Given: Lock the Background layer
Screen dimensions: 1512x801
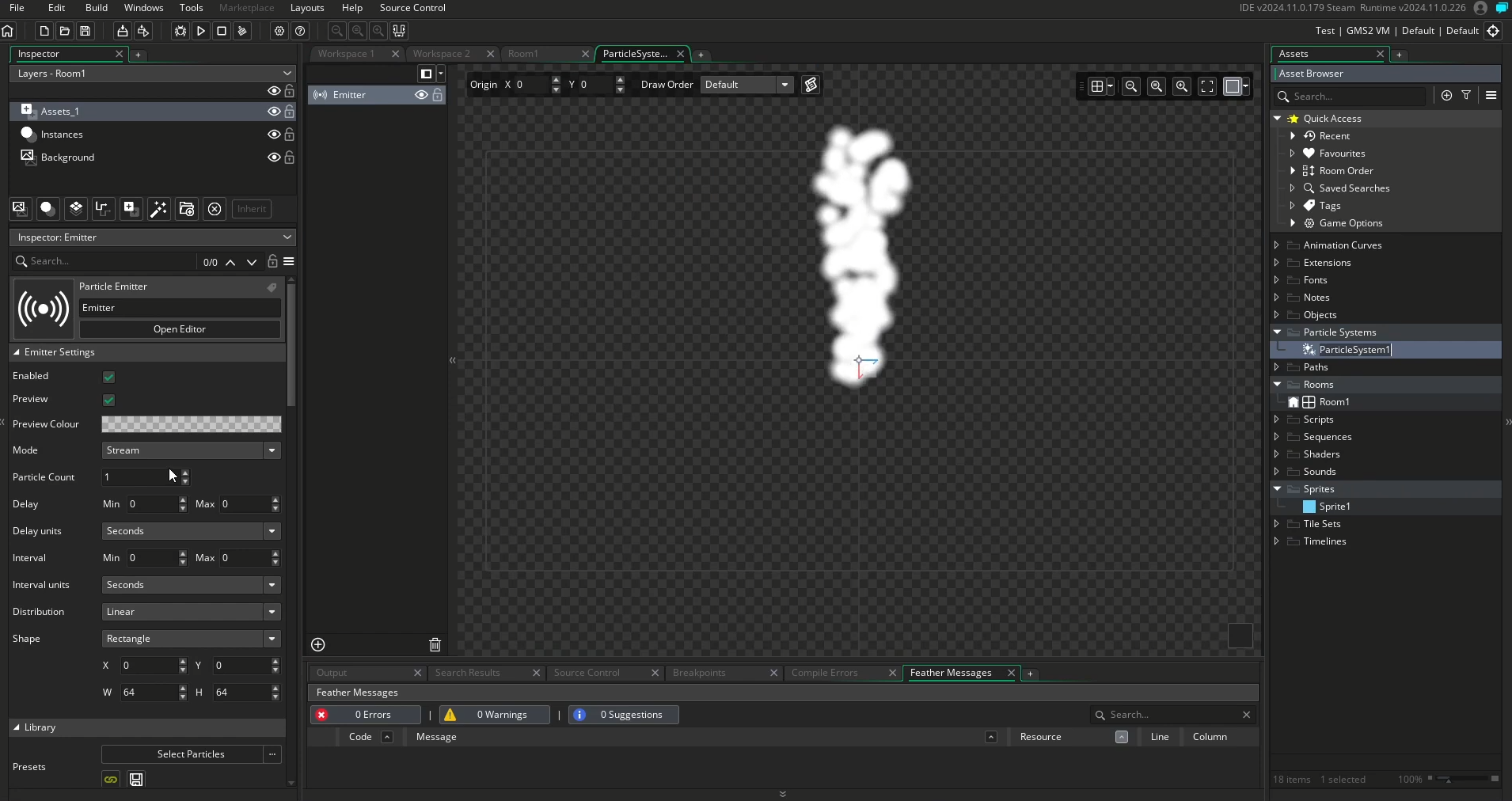Looking at the screenshot, I should pyautogui.click(x=290, y=158).
